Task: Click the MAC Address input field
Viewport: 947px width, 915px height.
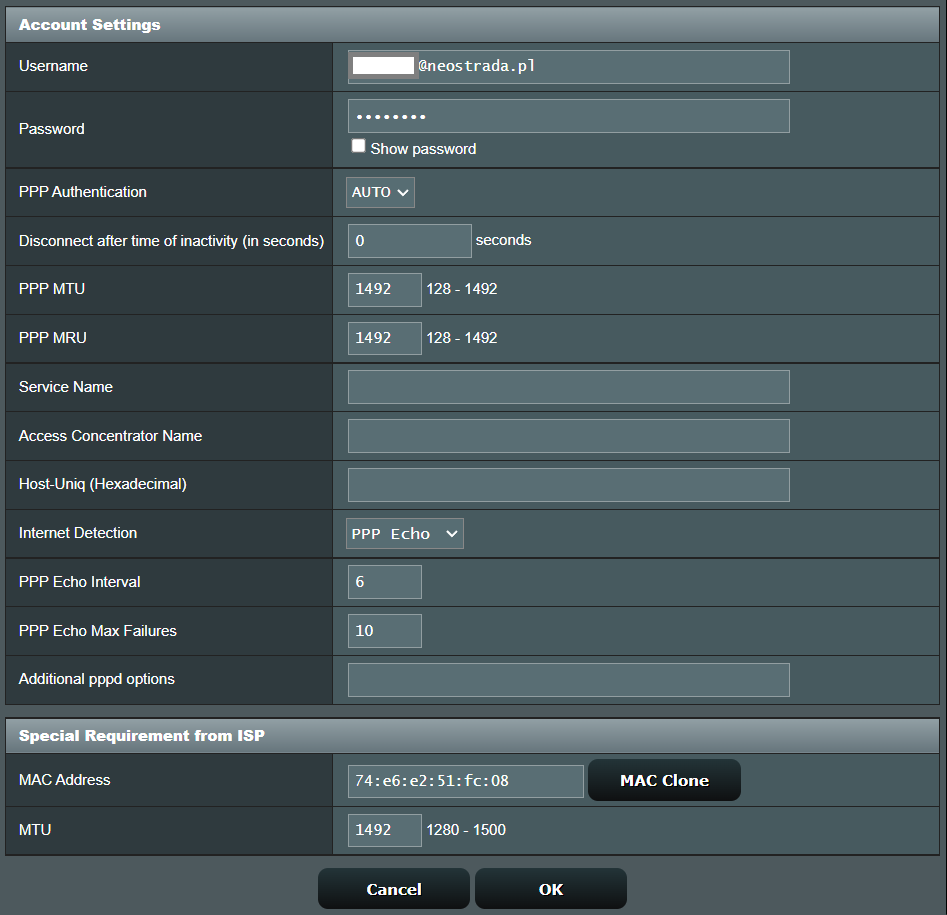Action: click(x=465, y=781)
